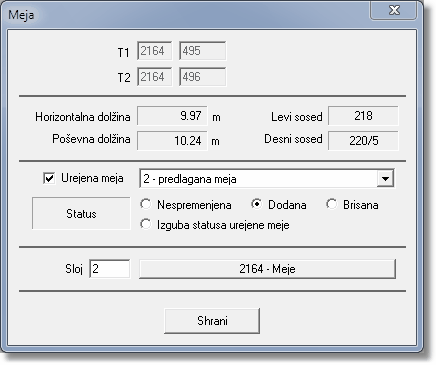Click the Horizontalna dolžina value 9.97
The image size is (436, 365).
[172, 116]
